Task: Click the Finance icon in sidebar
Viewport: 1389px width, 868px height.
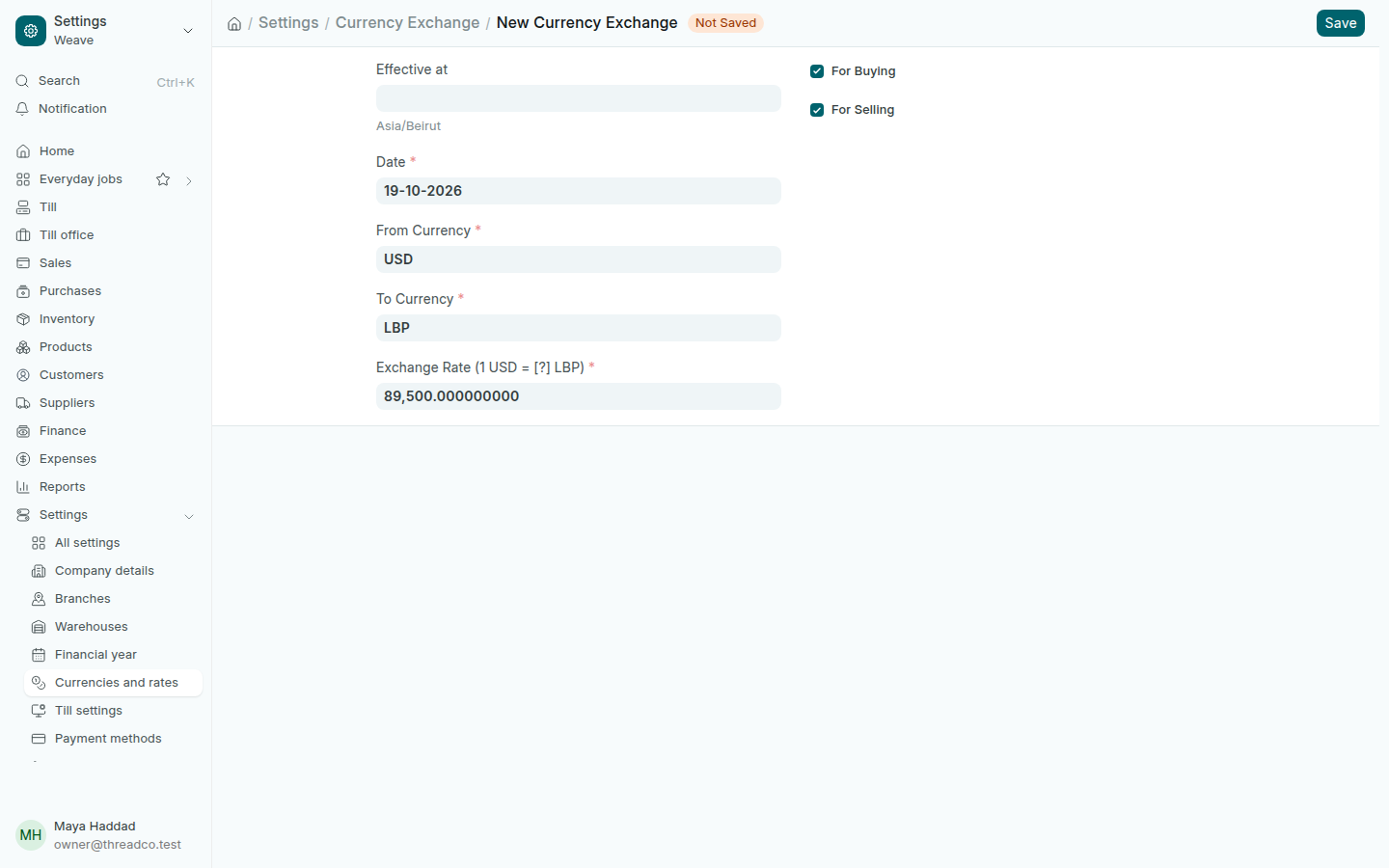Action: pos(23,431)
